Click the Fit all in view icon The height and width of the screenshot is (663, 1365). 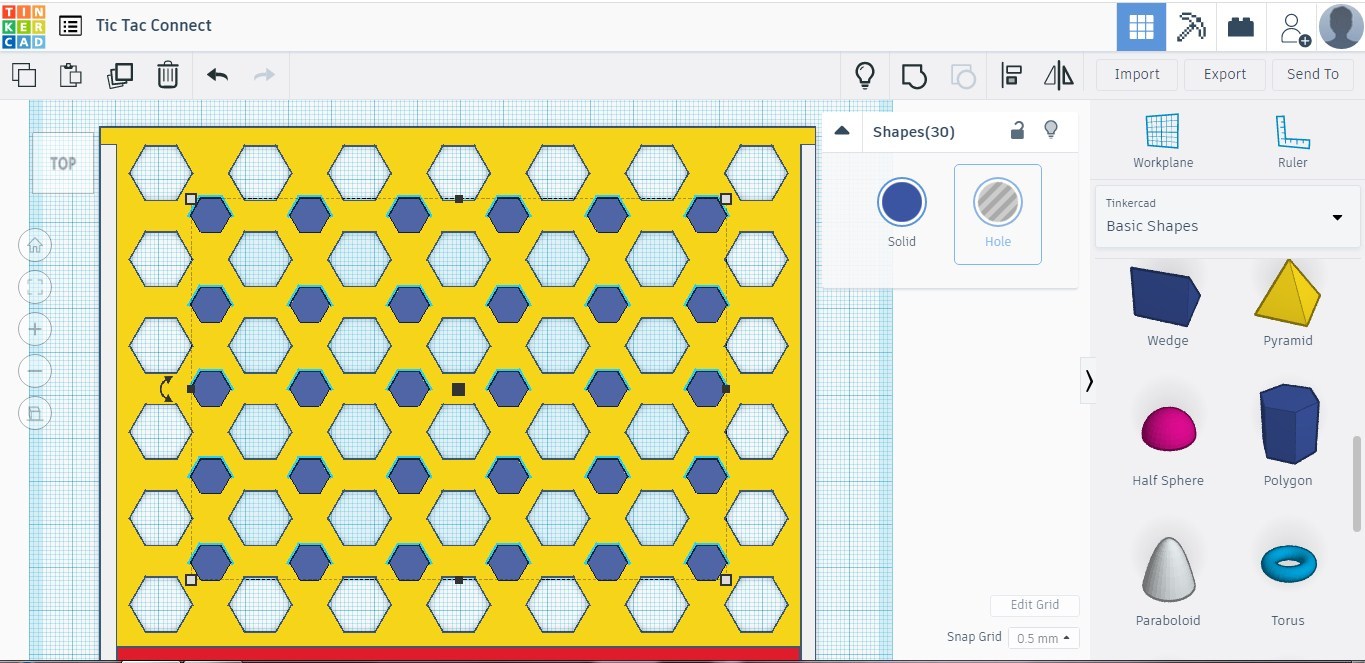coord(35,287)
